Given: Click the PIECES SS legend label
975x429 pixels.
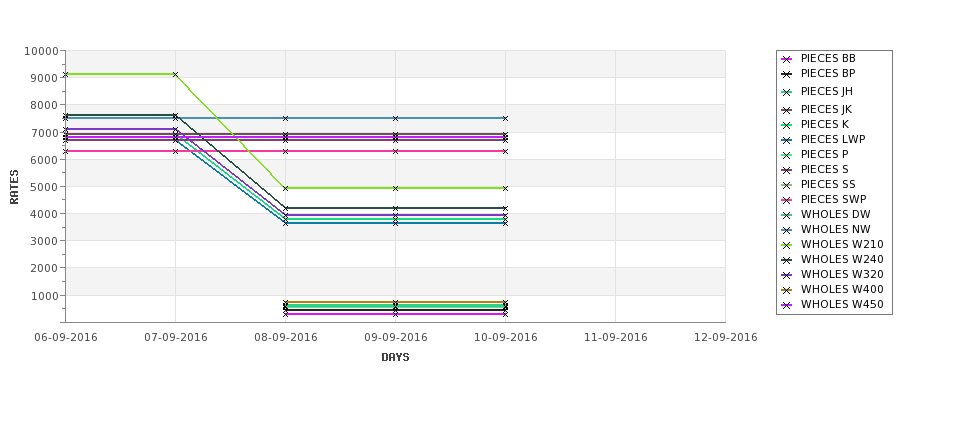Looking at the screenshot, I should click(828, 184).
